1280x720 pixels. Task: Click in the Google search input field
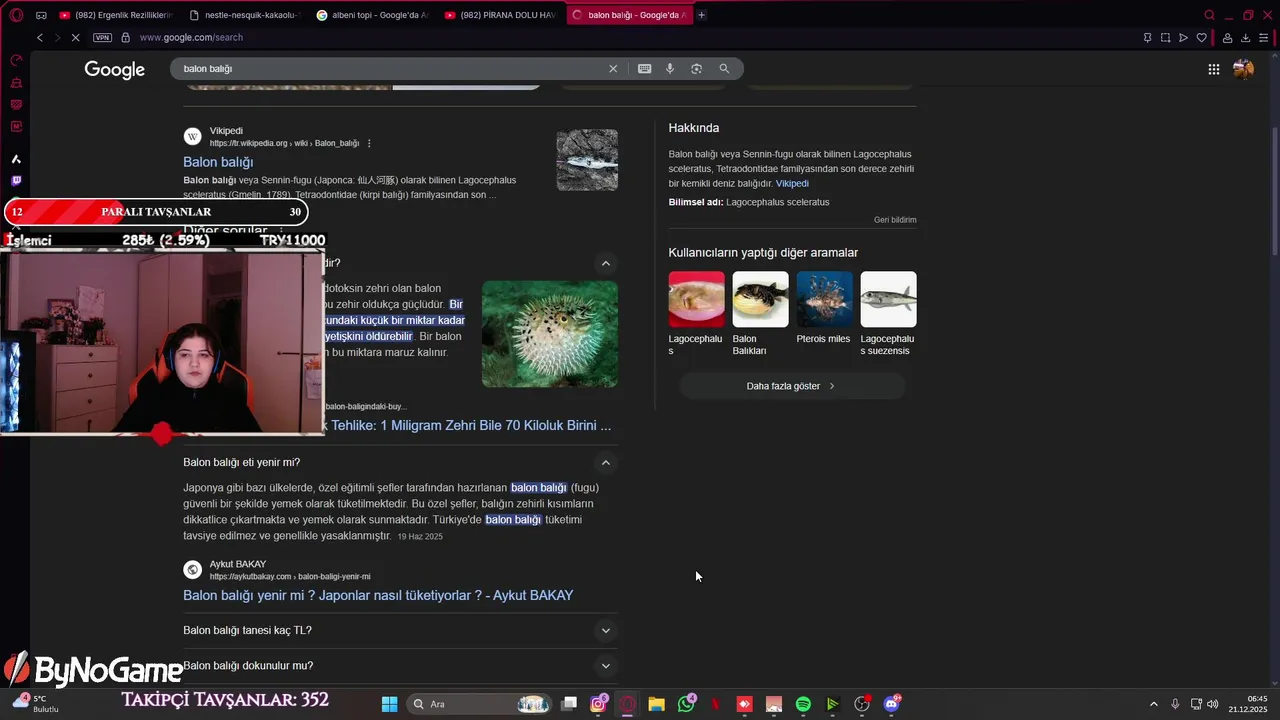pos(390,69)
